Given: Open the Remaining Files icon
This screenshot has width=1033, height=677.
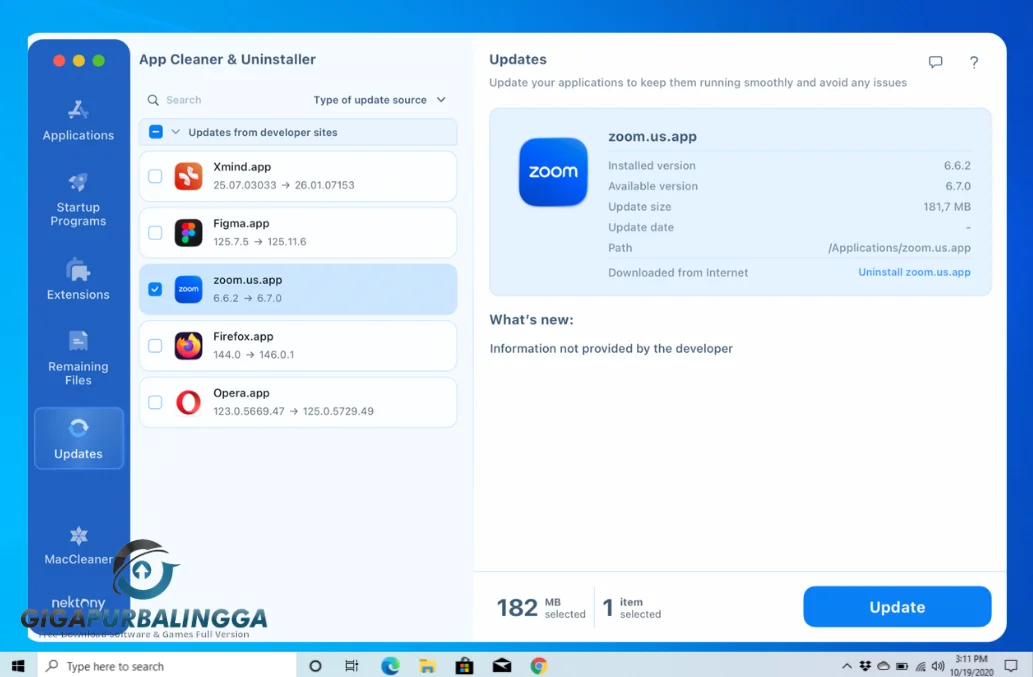Looking at the screenshot, I should coord(78,341).
